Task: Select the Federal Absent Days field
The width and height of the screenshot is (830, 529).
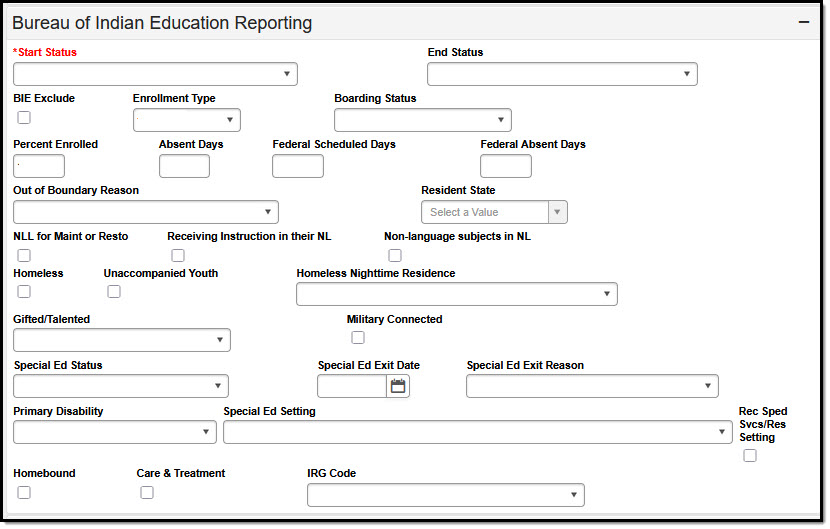Action: coord(506,166)
